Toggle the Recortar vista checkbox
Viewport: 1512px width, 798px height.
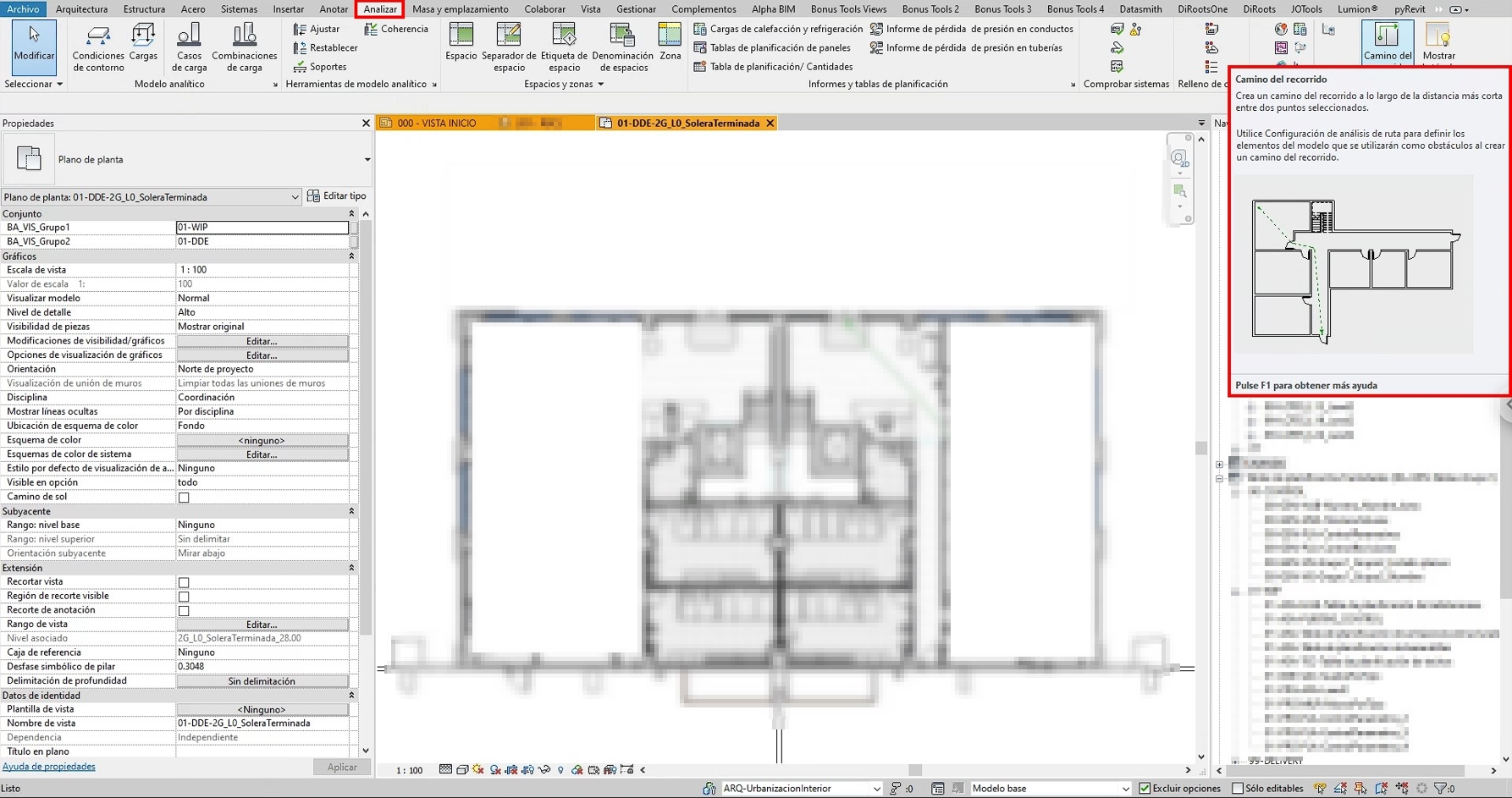coord(184,582)
